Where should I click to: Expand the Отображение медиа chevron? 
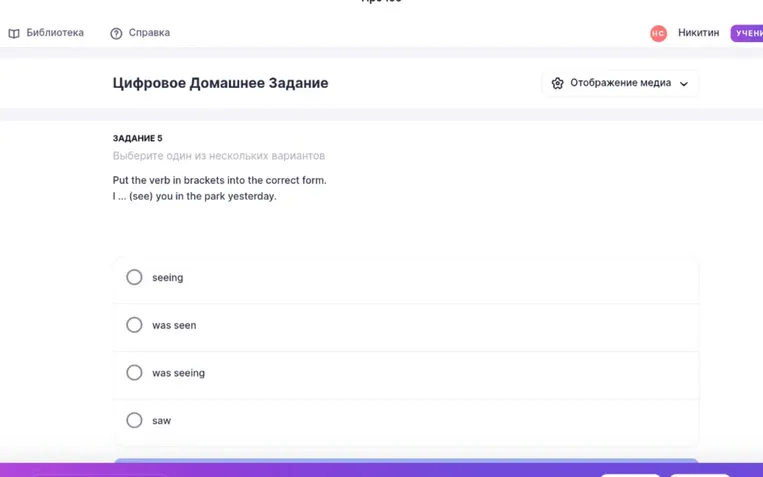pos(684,84)
